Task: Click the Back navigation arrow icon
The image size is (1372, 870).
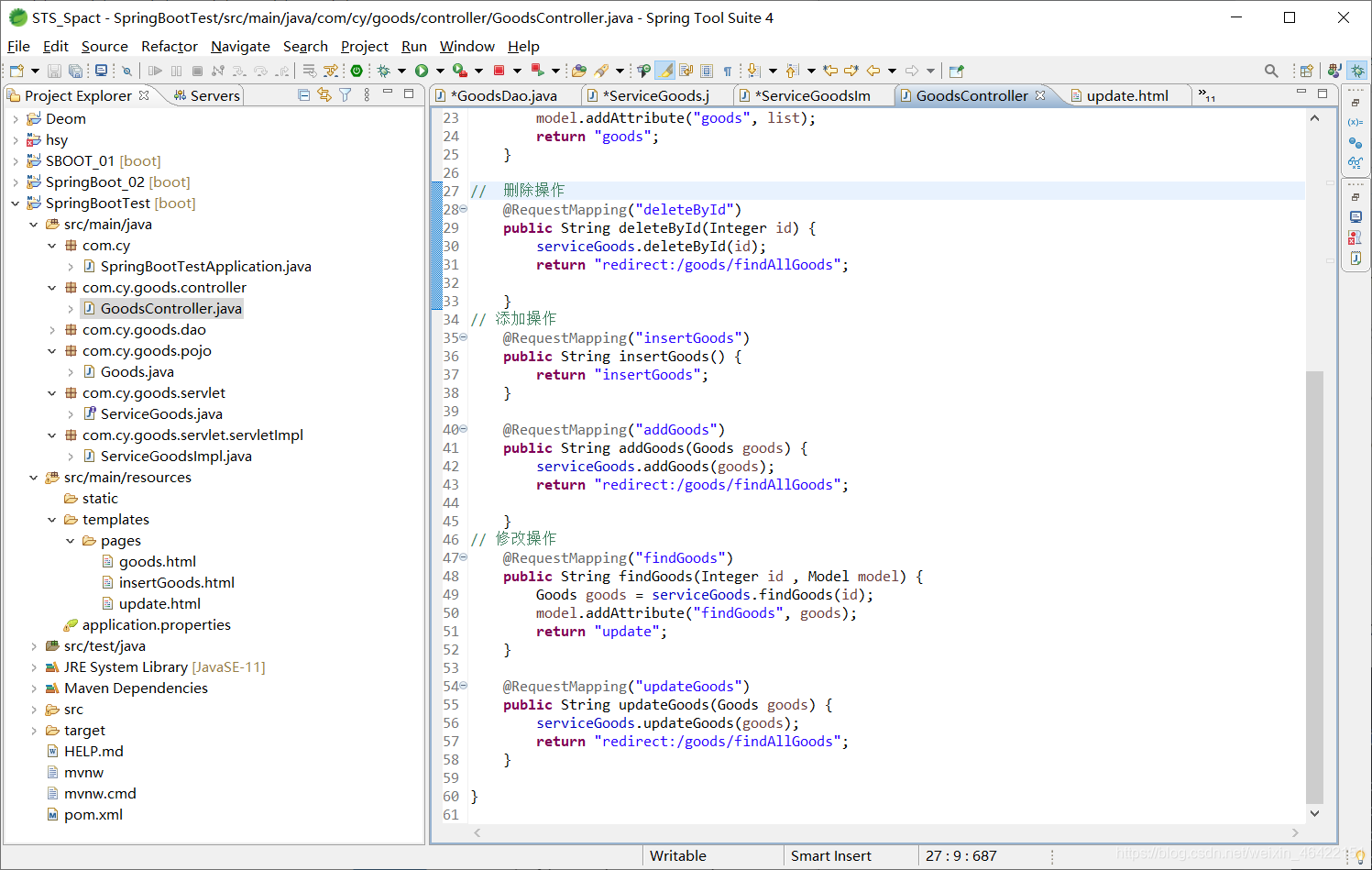Action: tap(873, 71)
